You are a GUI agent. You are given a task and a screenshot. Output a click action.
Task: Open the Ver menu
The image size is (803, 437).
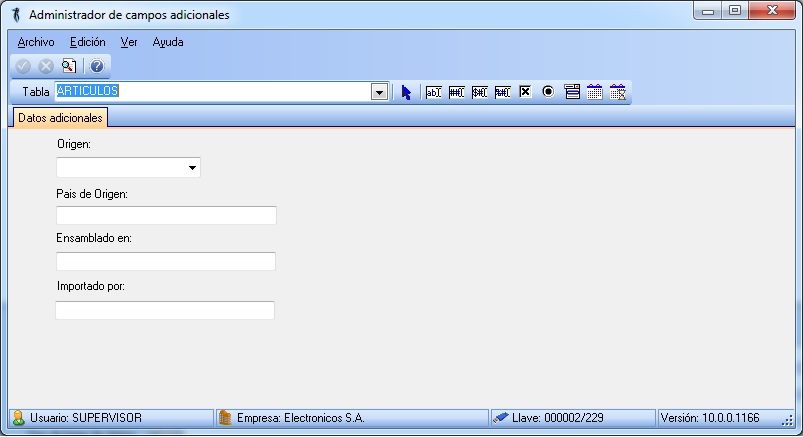[x=129, y=42]
